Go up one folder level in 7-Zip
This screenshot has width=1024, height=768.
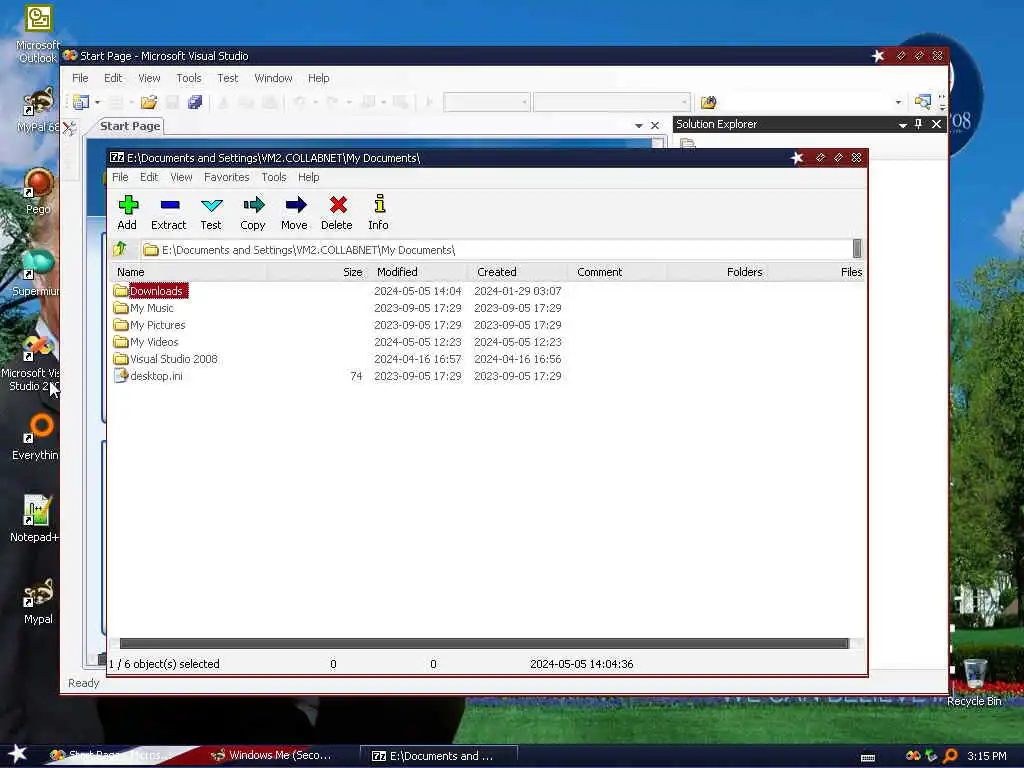[120, 249]
